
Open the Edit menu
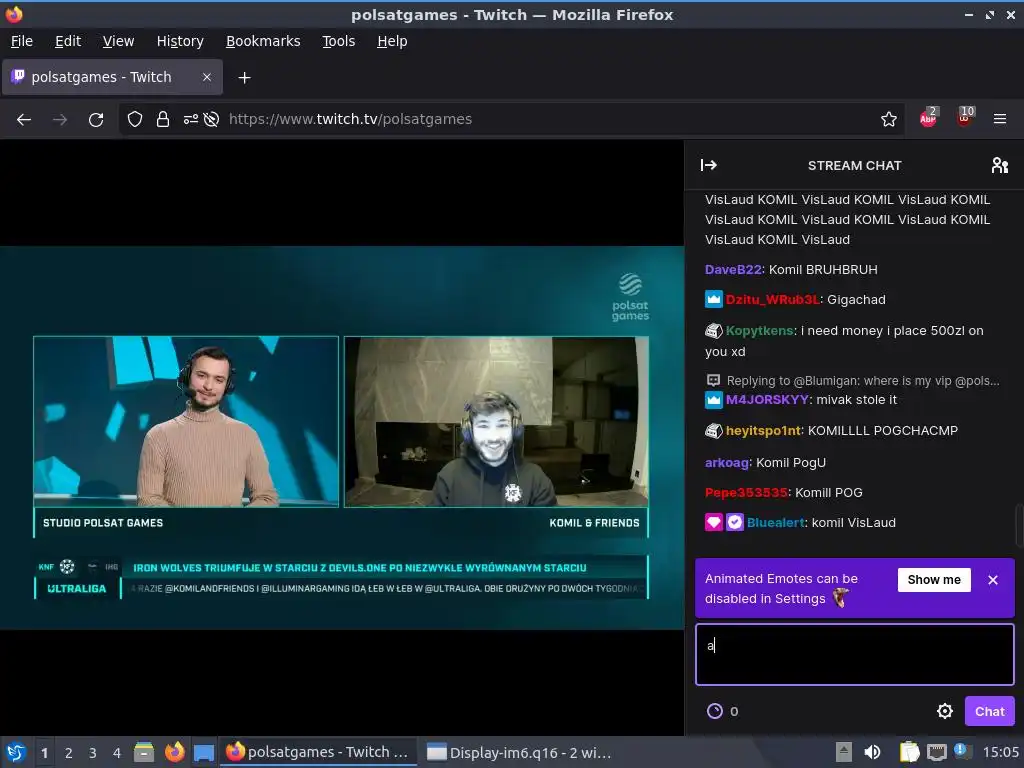pyautogui.click(x=68, y=41)
